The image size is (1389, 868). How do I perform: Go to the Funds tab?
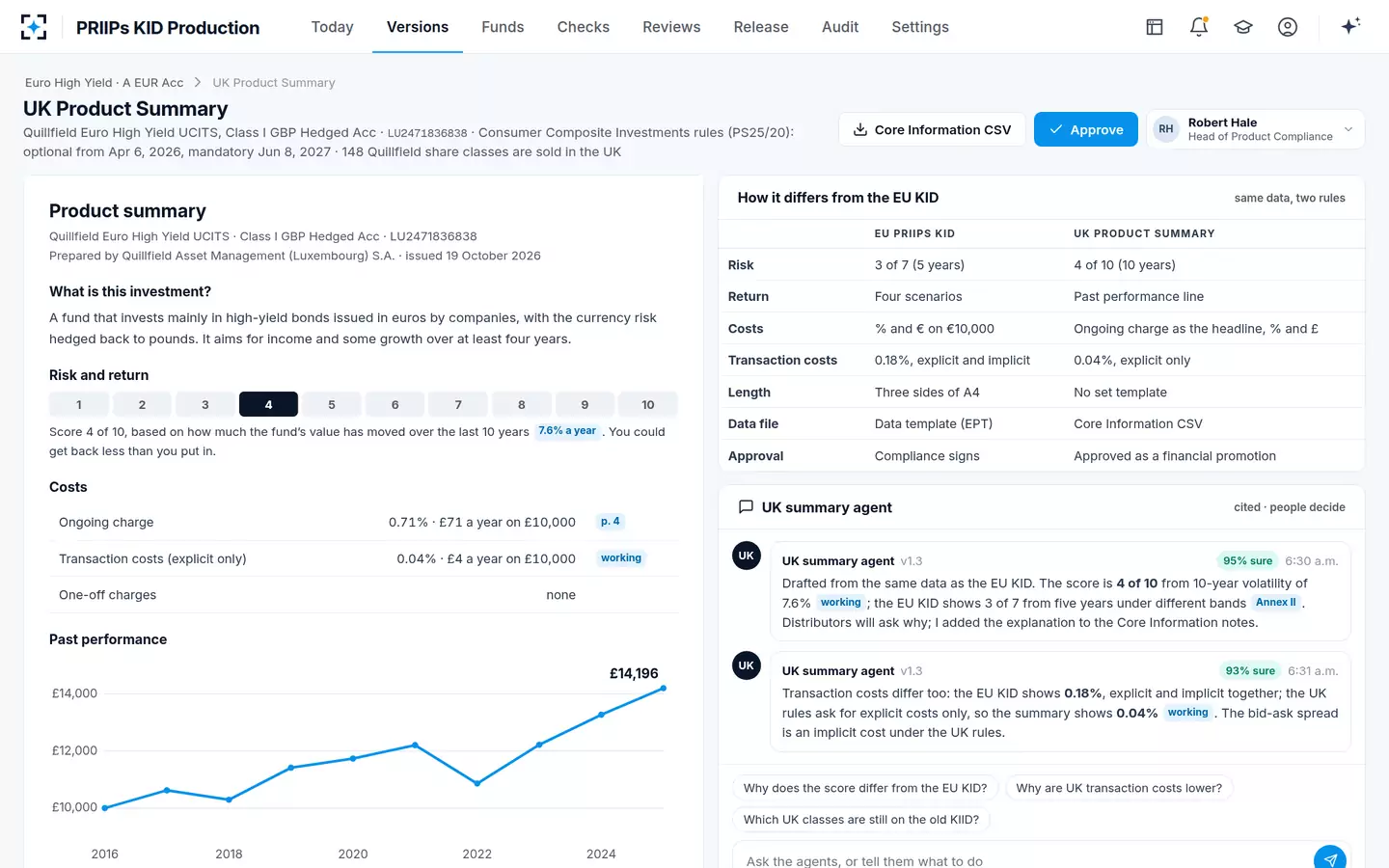click(x=503, y=27)
